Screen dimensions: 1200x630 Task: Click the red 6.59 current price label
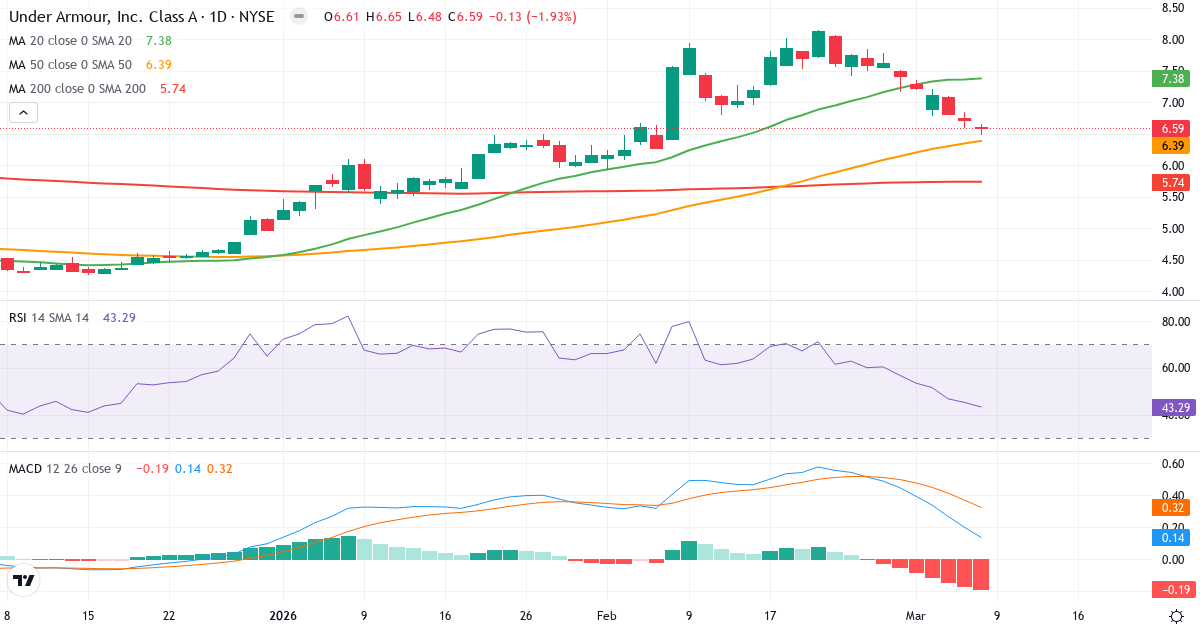[x=1169, y=129]
